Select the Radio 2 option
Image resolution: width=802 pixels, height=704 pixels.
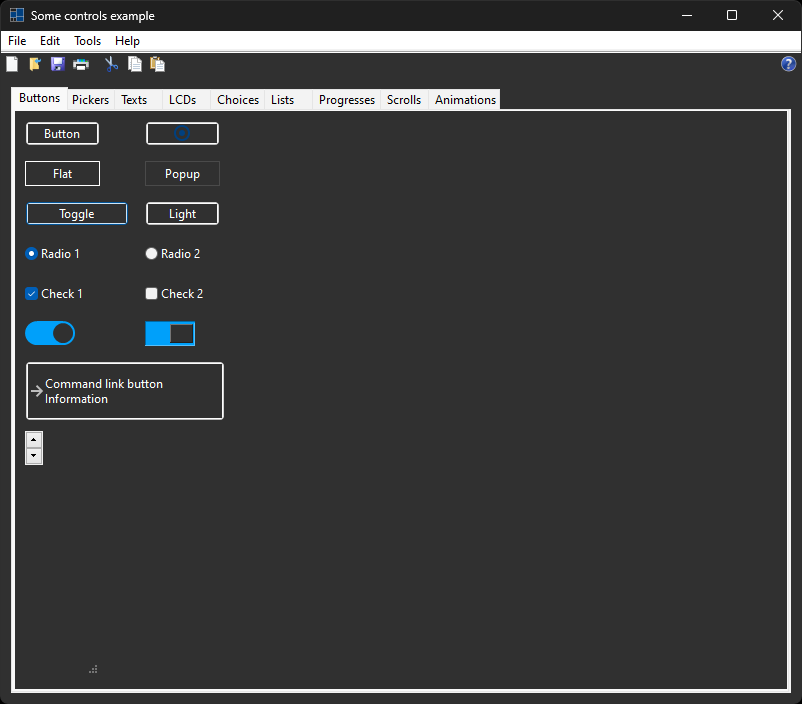152,254
